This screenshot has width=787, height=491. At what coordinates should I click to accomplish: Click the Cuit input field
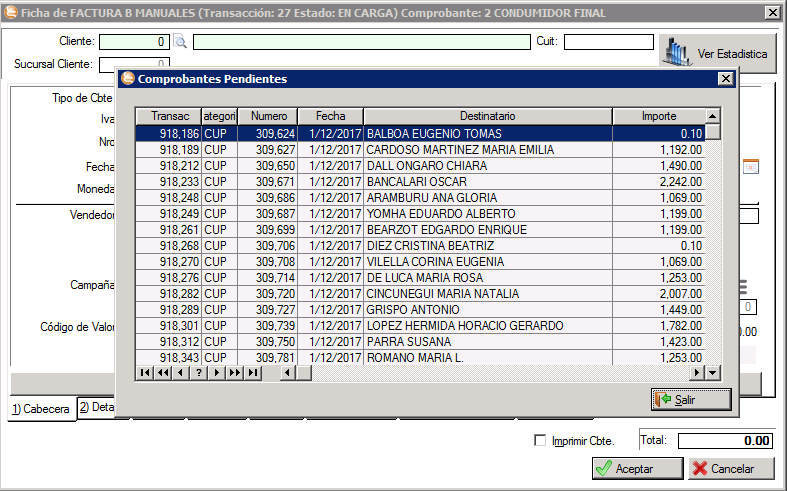point(608,42)
